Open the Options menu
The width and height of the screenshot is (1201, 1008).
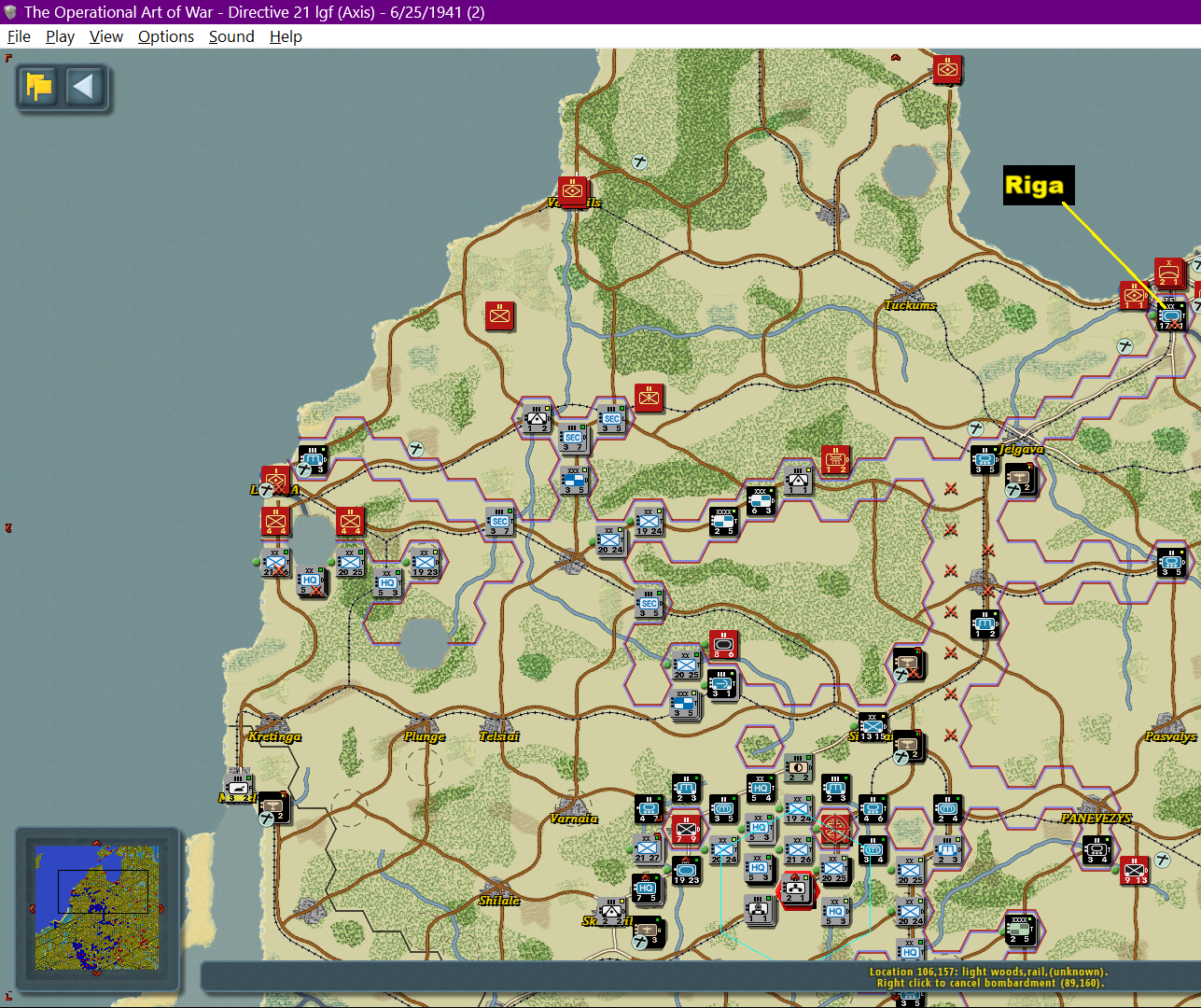[x=166, y=36]
